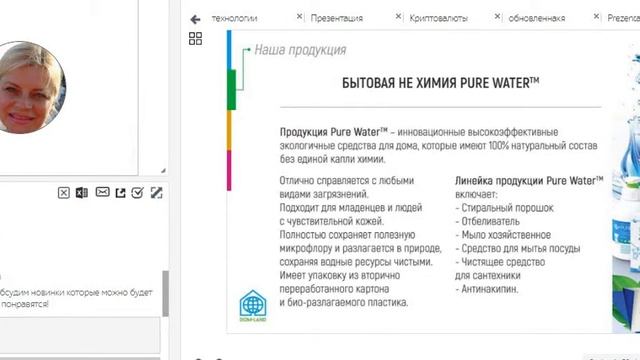Viewport: 640px width, 360px height.
Task: Click the slide heading 'Наша продукция'
Action: (x=300, y=50)
